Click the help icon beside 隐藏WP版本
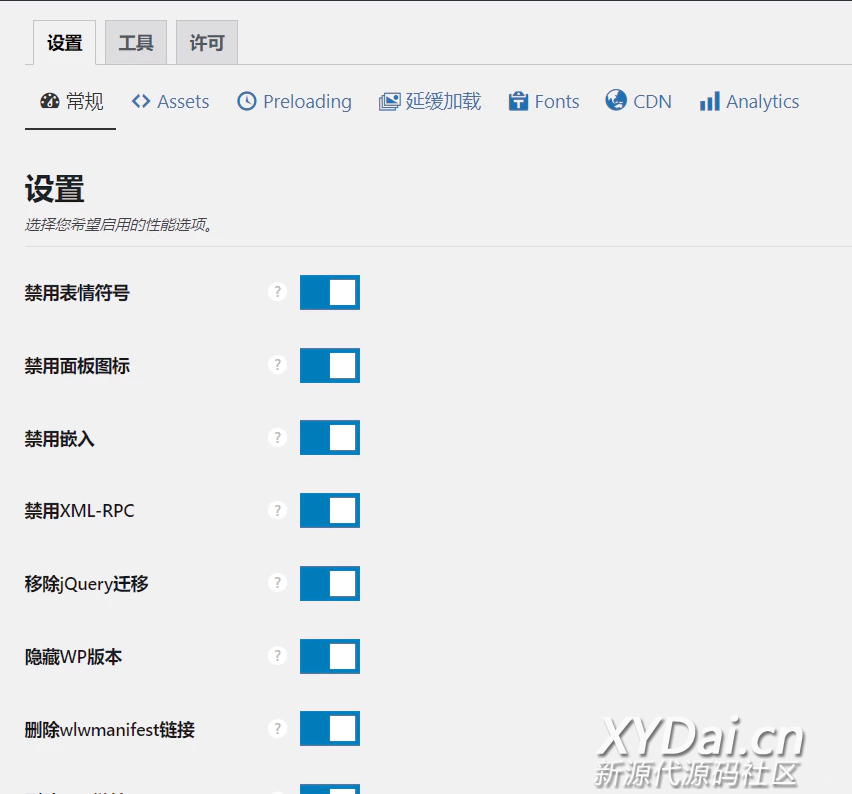Image resolution: width=852 pixels, height=794 pixels. coord(278,656)
